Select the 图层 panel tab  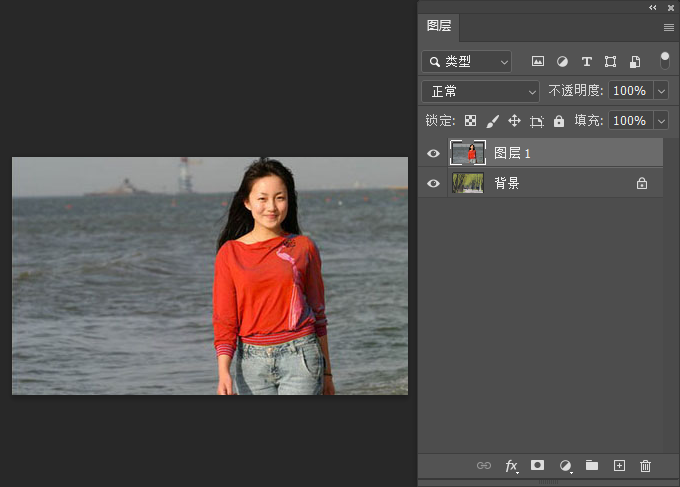(439, 27)
